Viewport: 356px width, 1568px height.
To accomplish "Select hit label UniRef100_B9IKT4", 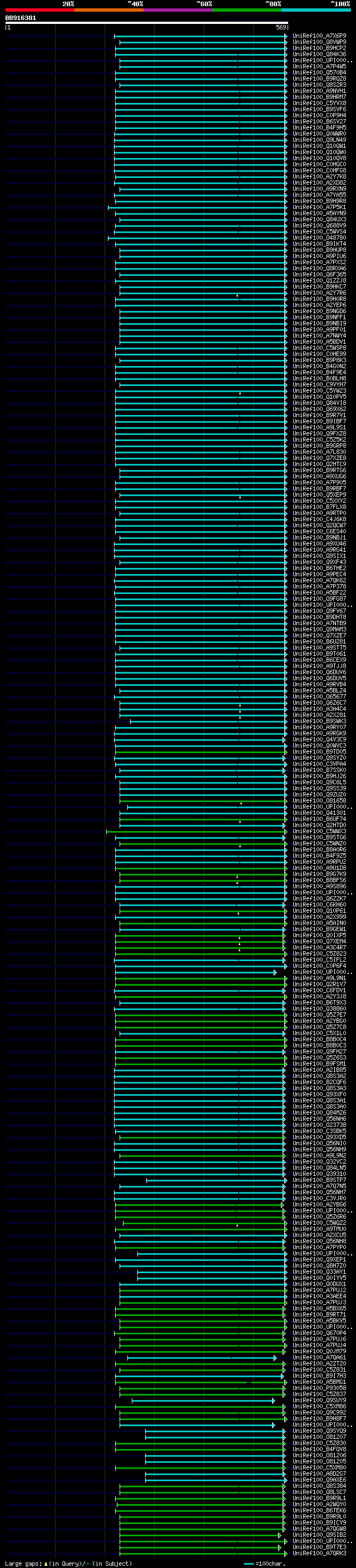I will pos(319,244).
